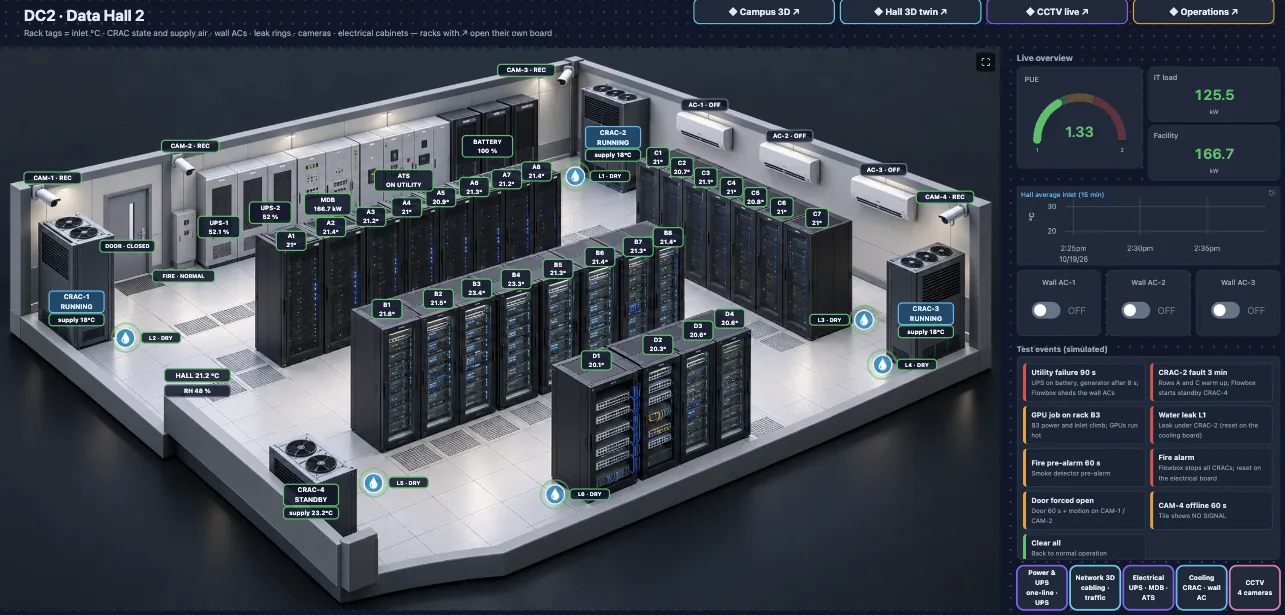Trigger the Fire pre-alarm 60 s event
The image size is (1285, 615).
click(1083, 467)
